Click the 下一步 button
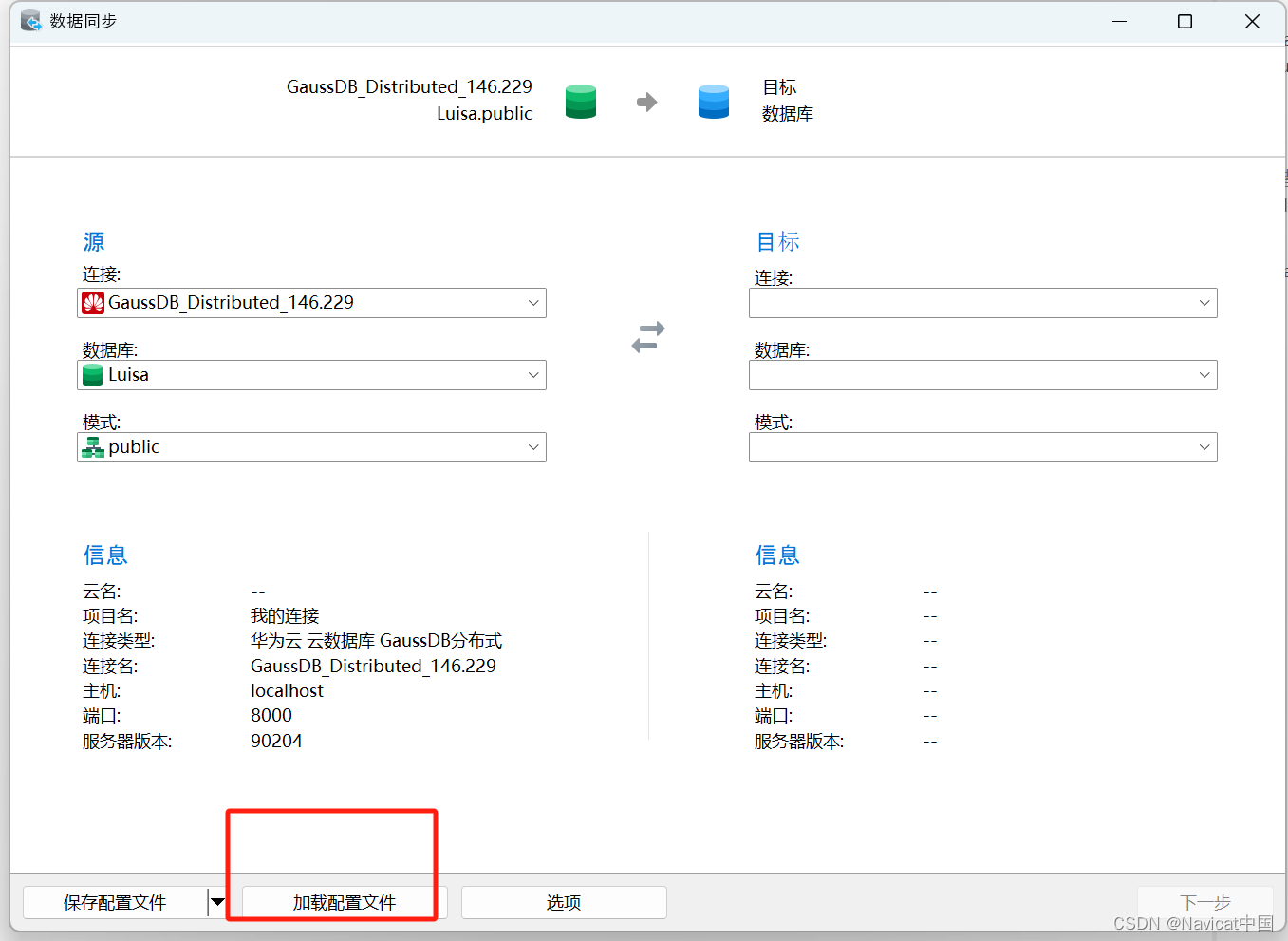 click(1205, 902)
